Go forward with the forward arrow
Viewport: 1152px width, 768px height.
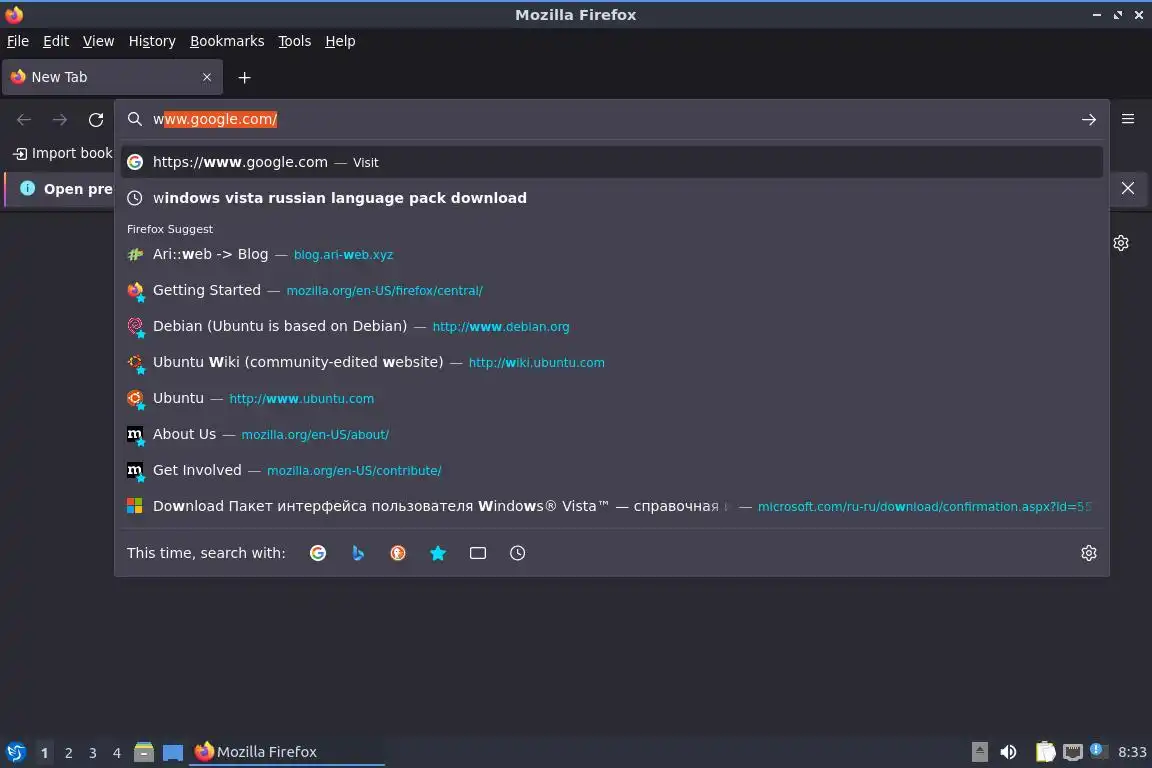[60, 119]
